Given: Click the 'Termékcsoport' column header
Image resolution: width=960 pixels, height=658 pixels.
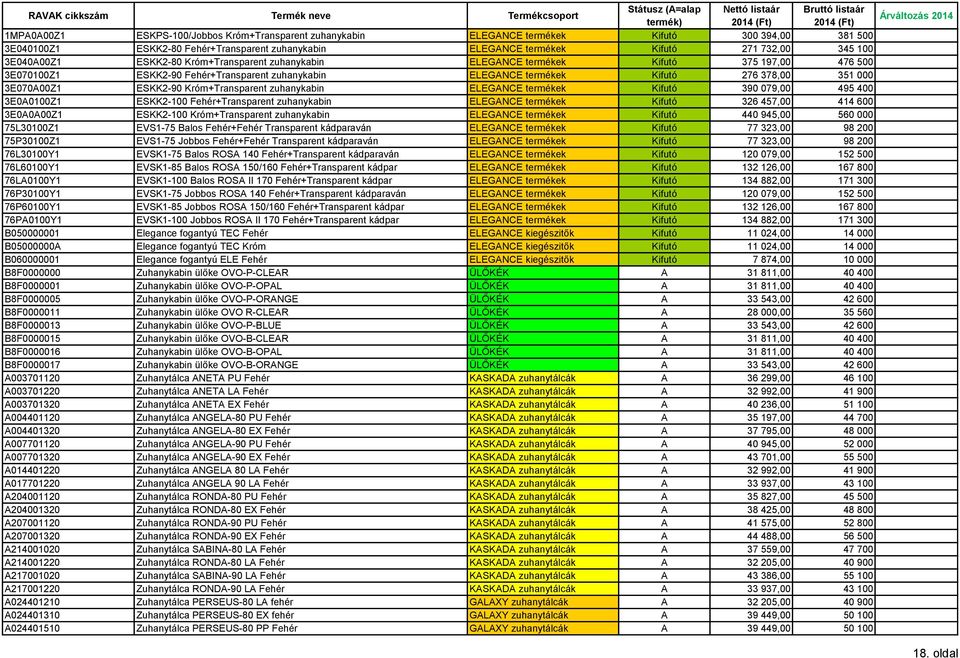Looking at the screenshot, I should 543,16.
